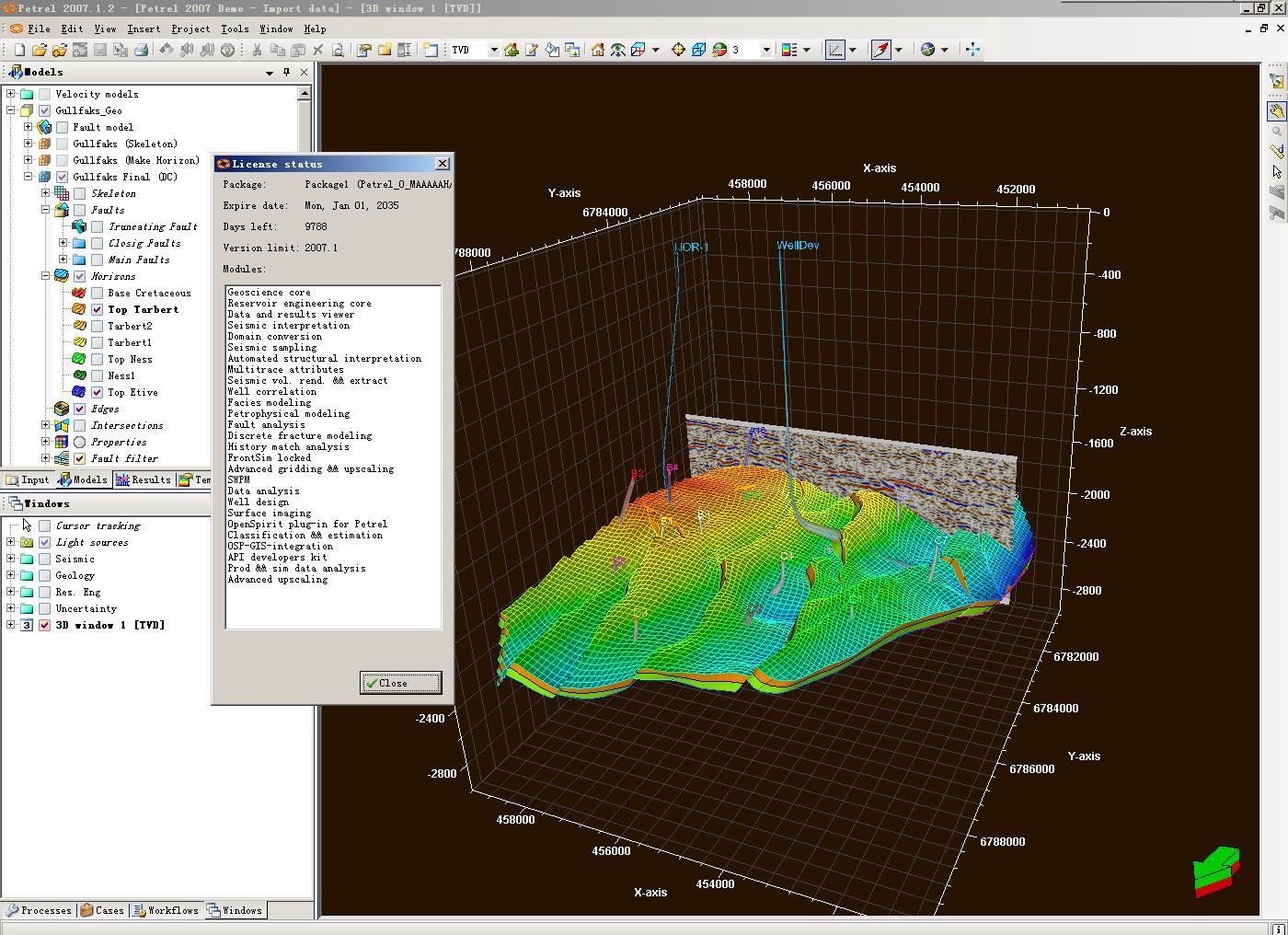This screenshot has width=1288, height=935.
Task: Switch to the Workflows tab
Action: [166, 910]
